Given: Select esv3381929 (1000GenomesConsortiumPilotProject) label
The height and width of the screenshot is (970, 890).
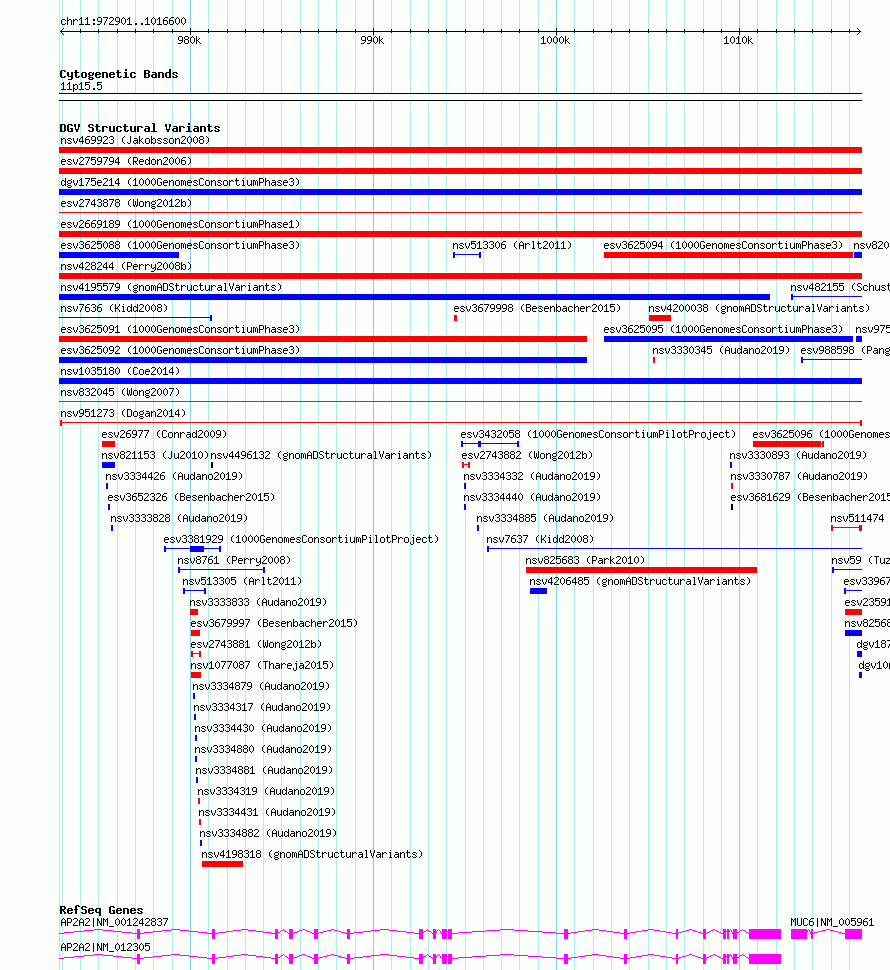Looking at the screenshot, I should click(301, 540).
